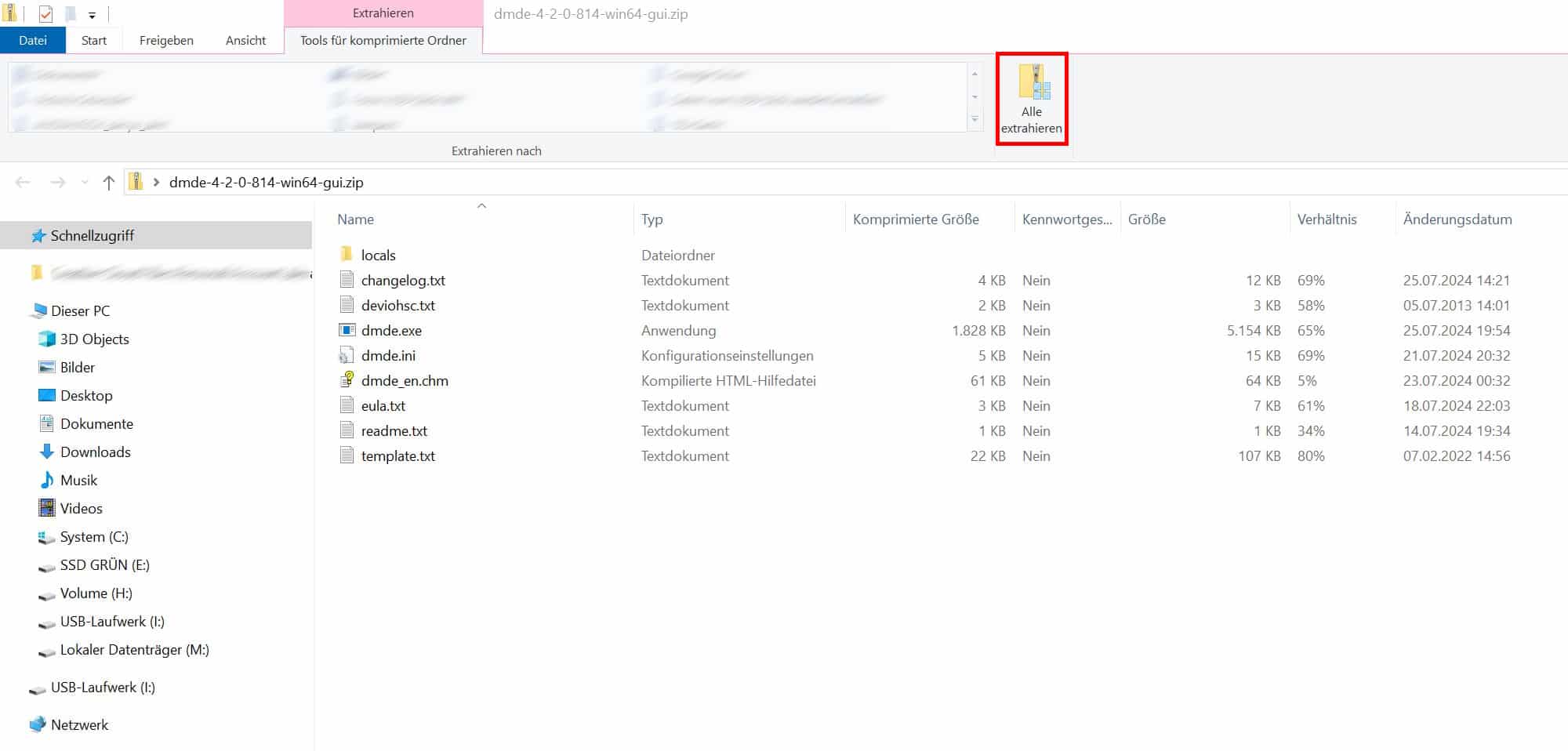The height and width of the screenshot is (751, 1568).
Task: Click Konfigurationseinstellungen type of dmde.ini
Action: [x=728, y=355]
